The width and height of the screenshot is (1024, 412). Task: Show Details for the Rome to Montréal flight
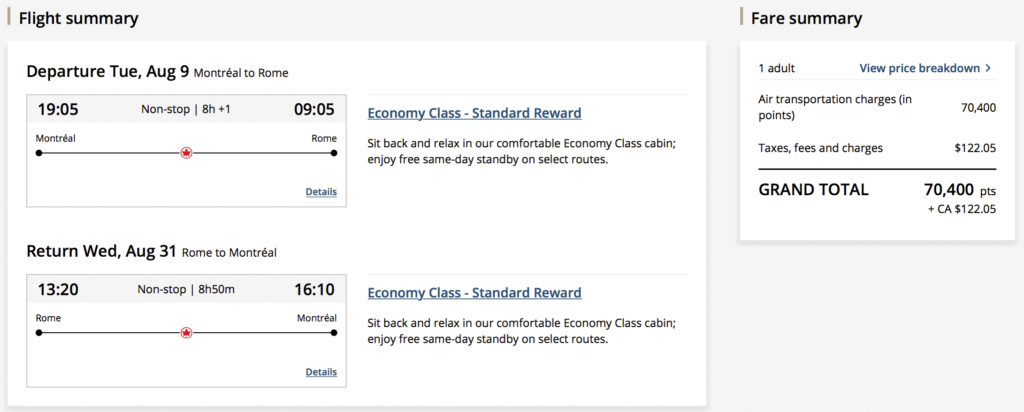[x=321, y=372]
